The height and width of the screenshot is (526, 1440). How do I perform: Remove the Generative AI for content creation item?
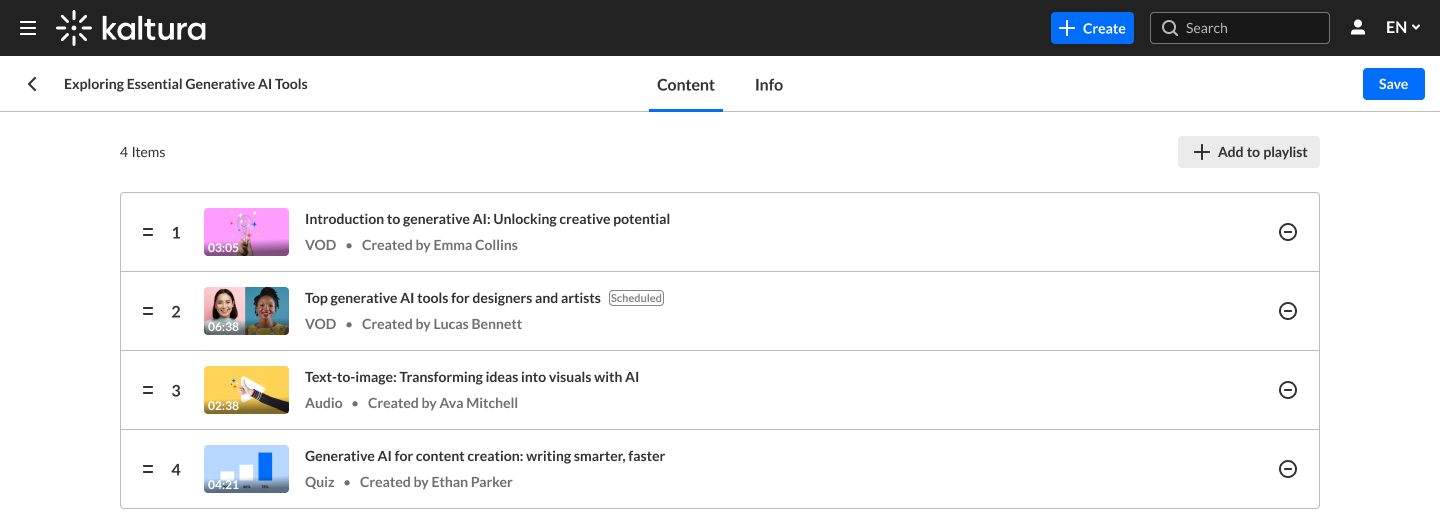point(1288,469)
